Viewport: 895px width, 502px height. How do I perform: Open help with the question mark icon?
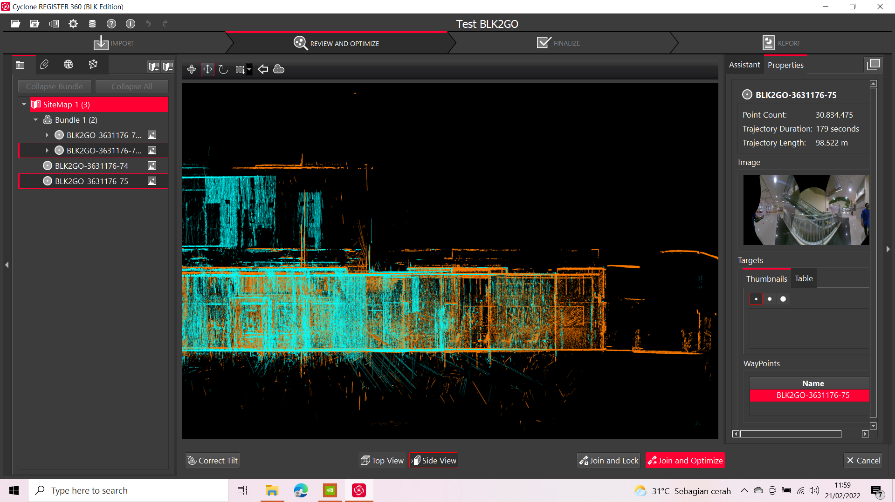coord(111,23)
